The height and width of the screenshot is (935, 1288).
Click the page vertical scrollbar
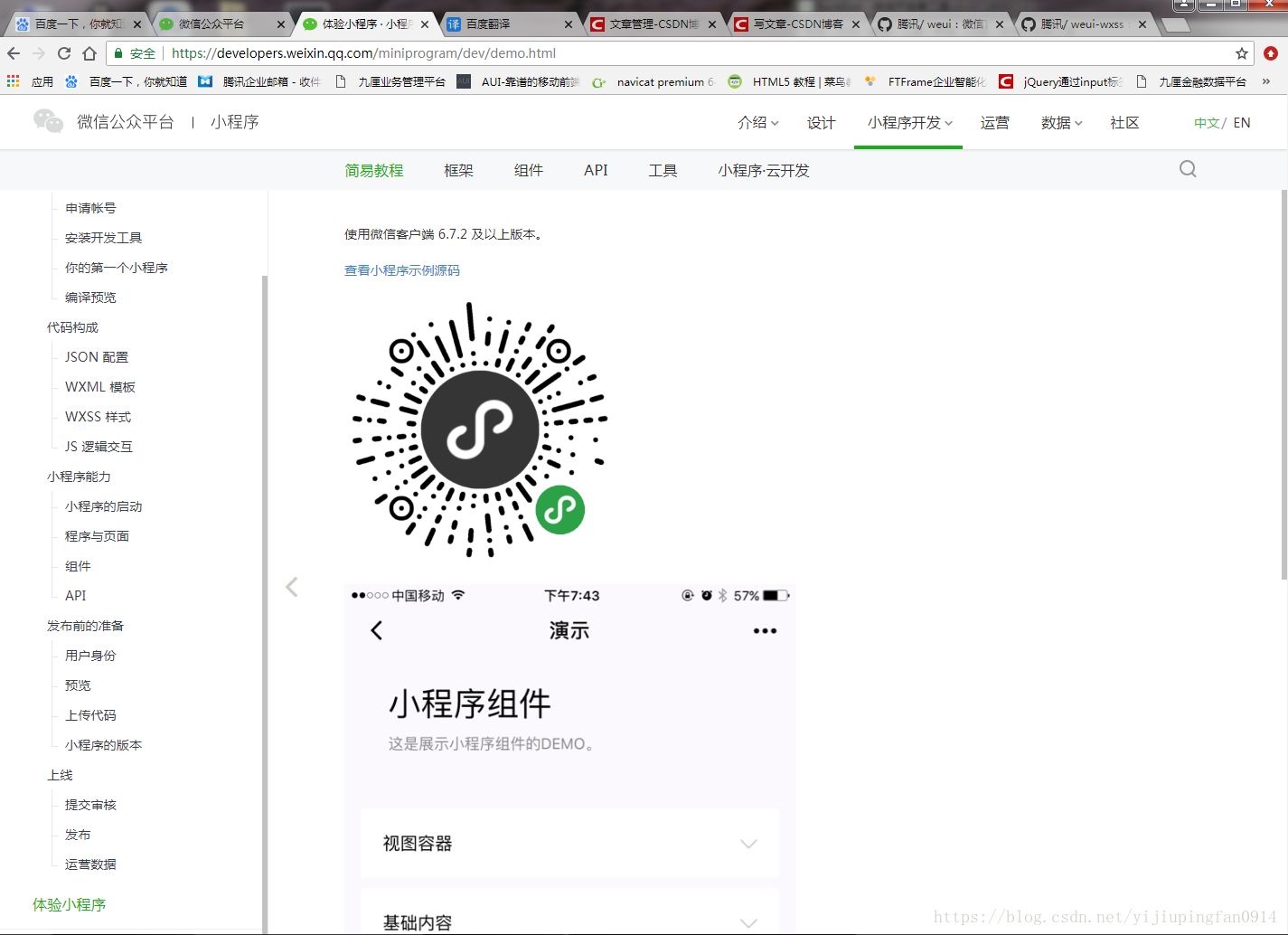point(1284,384)
